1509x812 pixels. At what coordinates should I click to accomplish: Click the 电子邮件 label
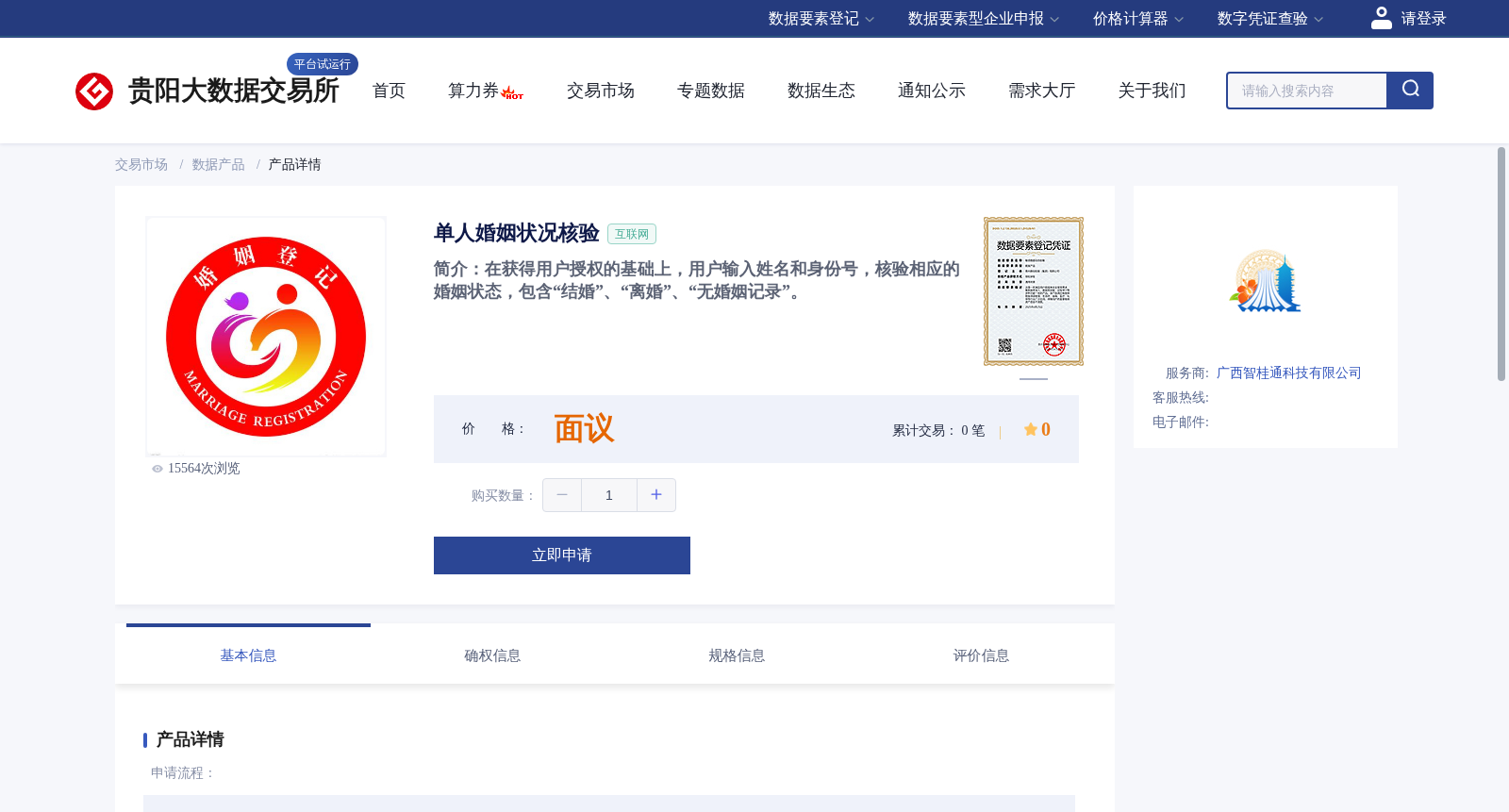click(1181, 423)
